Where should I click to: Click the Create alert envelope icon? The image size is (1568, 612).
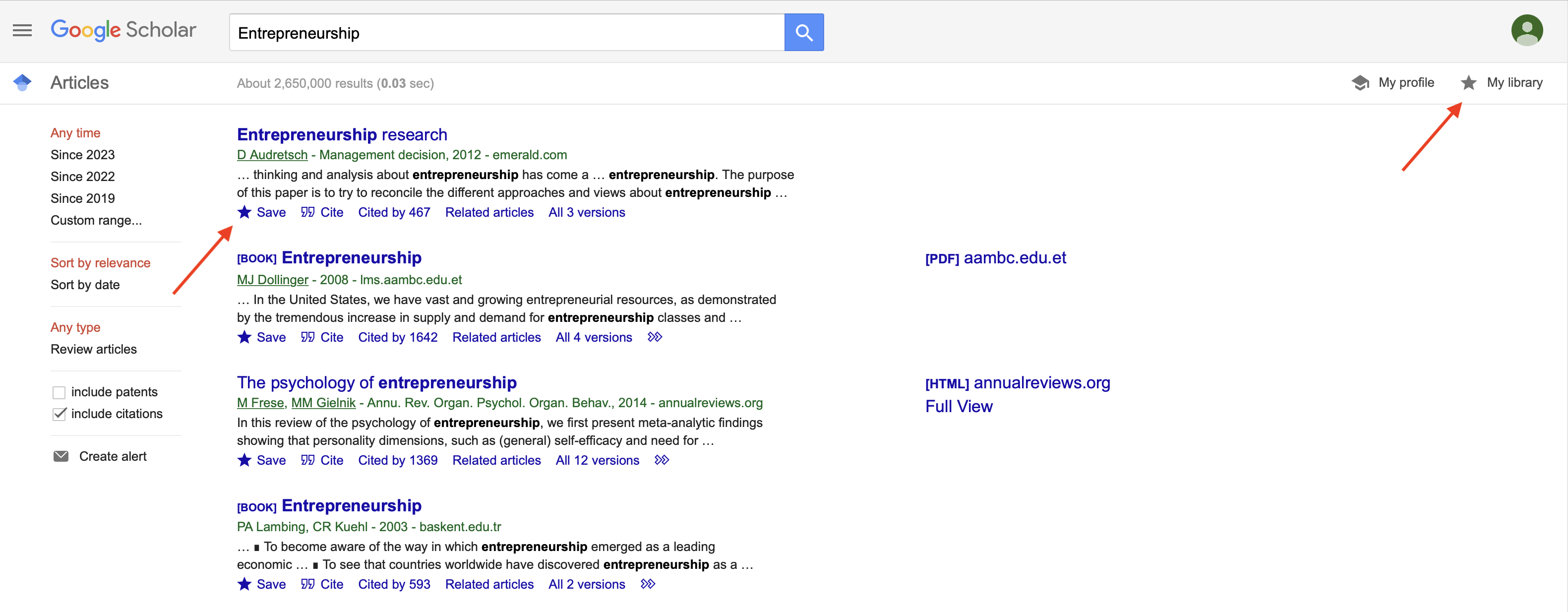coord(61,456)
